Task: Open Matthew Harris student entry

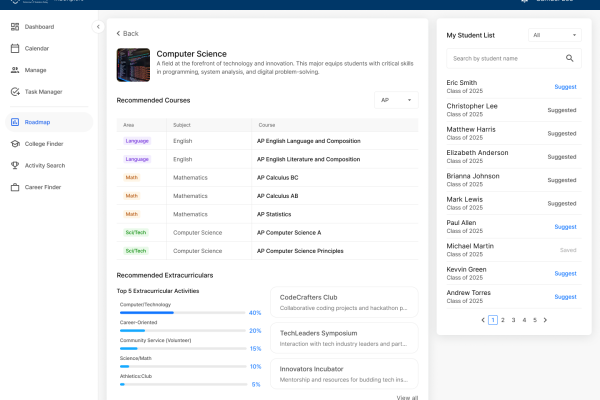Action: 514,133
